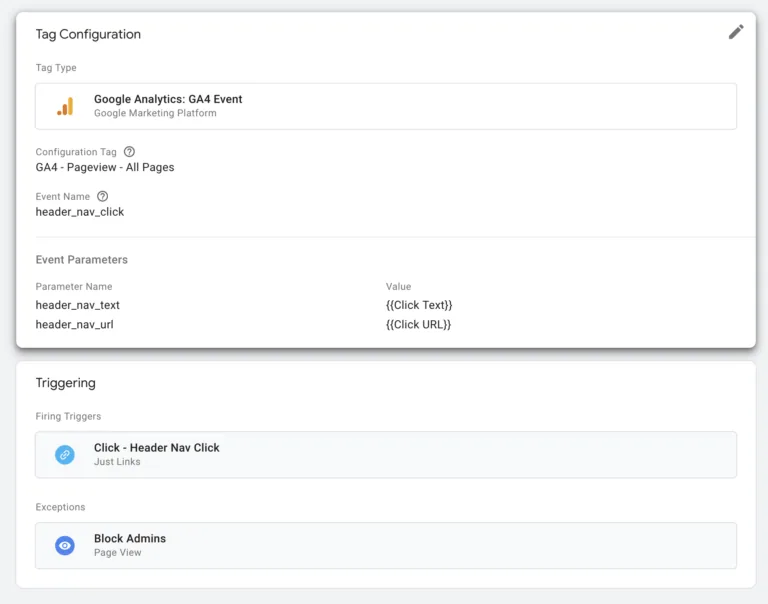Click the pencil edit icon for Tag Configuration

tap(736, 32)
